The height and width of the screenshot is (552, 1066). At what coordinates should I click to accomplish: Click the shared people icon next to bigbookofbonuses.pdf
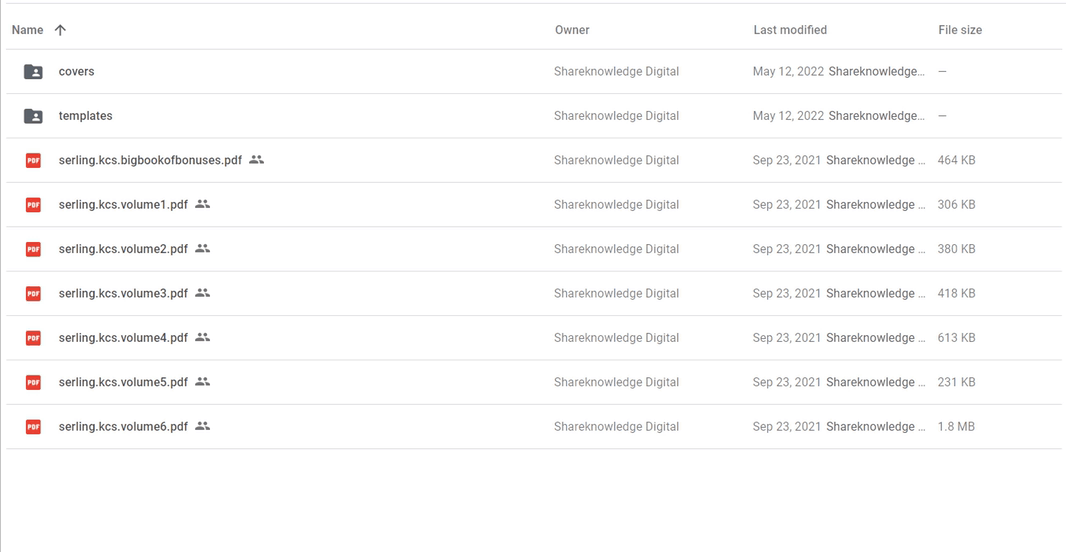click(x=256, y=160)
